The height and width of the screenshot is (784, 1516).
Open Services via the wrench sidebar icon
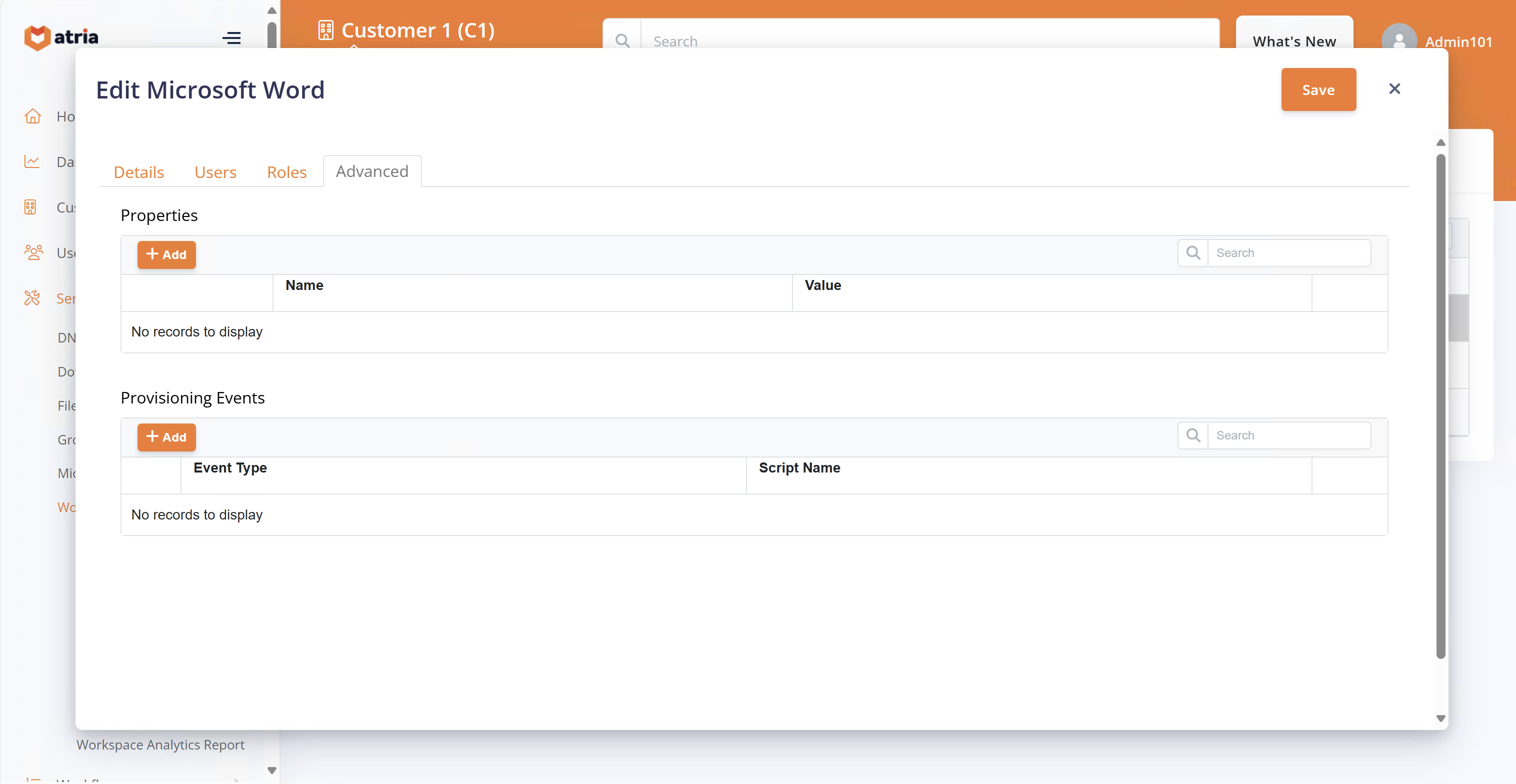[x=33, y=298]
